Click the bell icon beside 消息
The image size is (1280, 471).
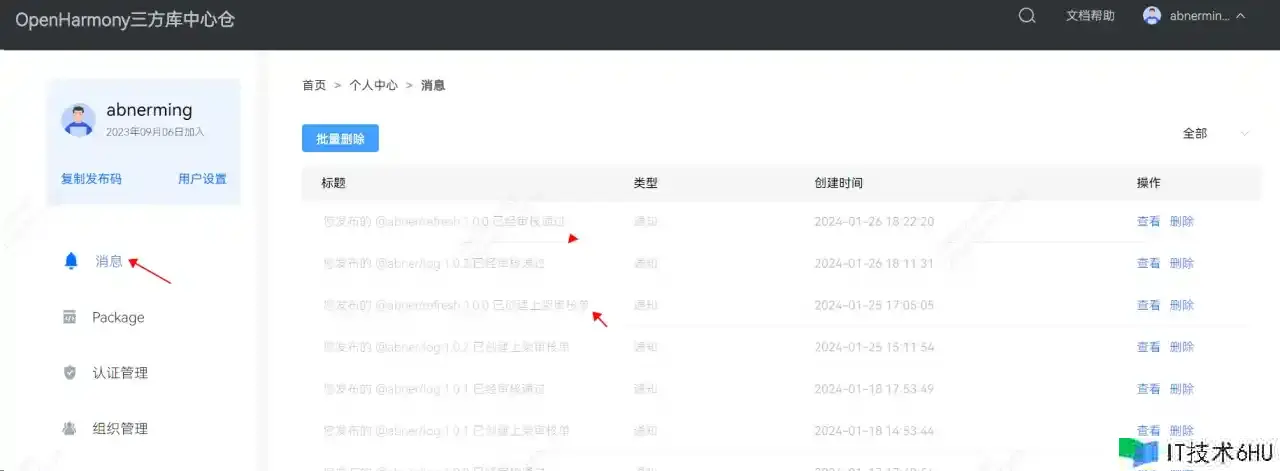pos(70,261)
